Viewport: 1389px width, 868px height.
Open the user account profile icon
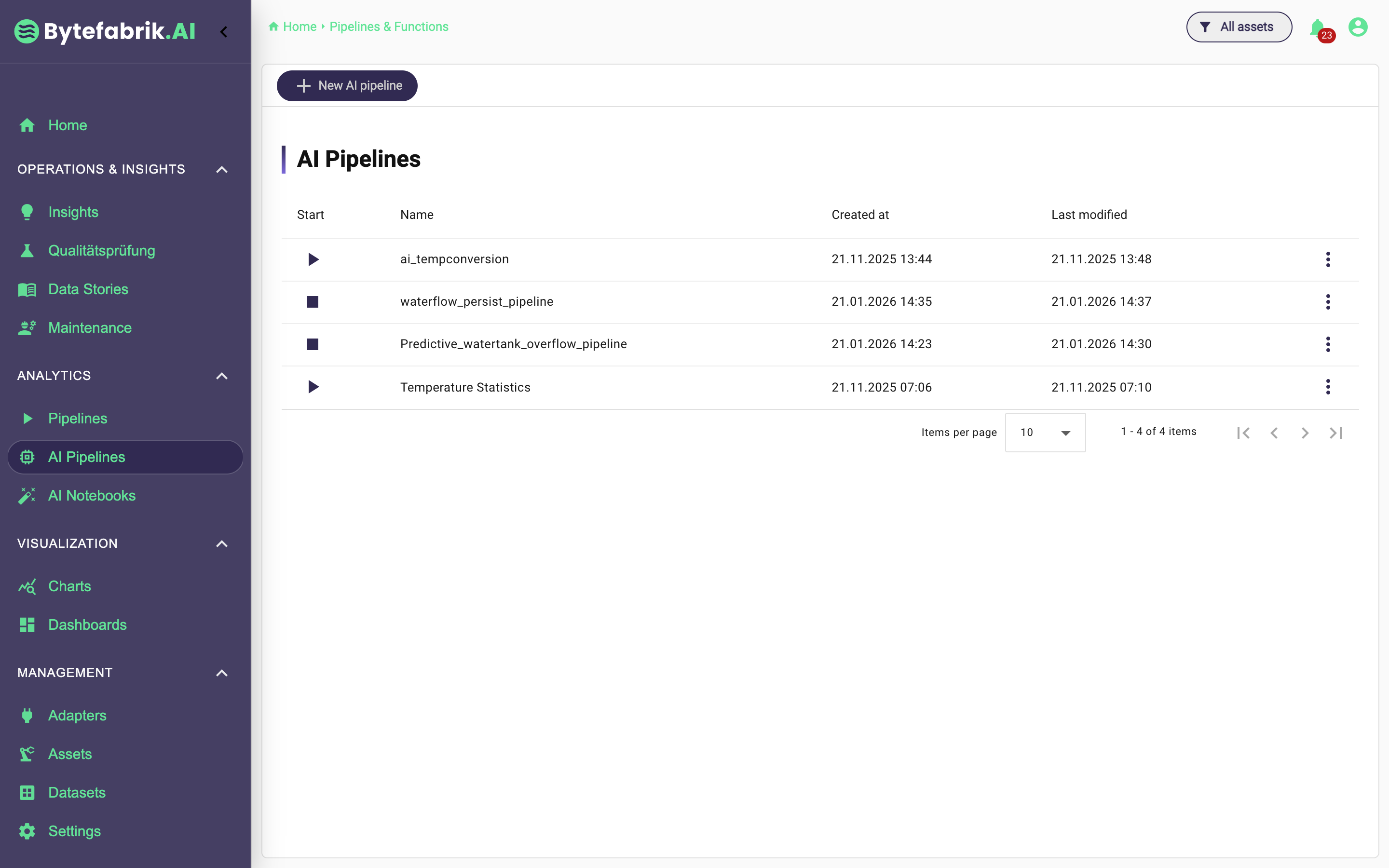[x=1358, y=27]
